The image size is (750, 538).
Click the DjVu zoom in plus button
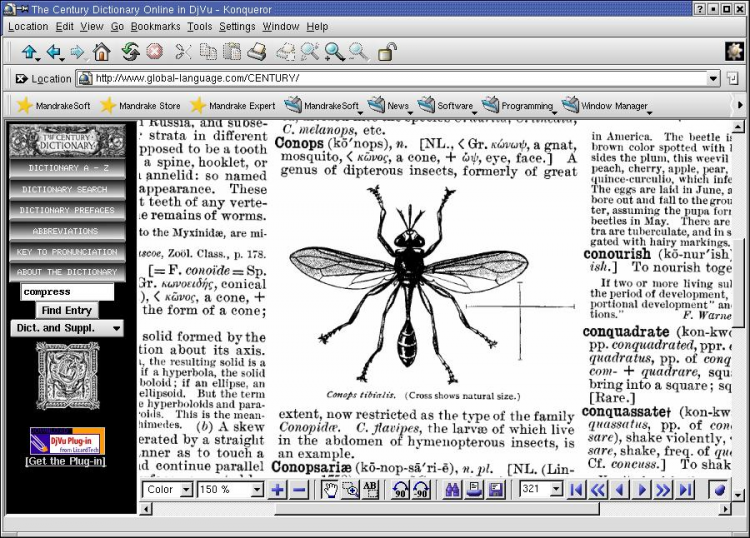pos(278,490)
